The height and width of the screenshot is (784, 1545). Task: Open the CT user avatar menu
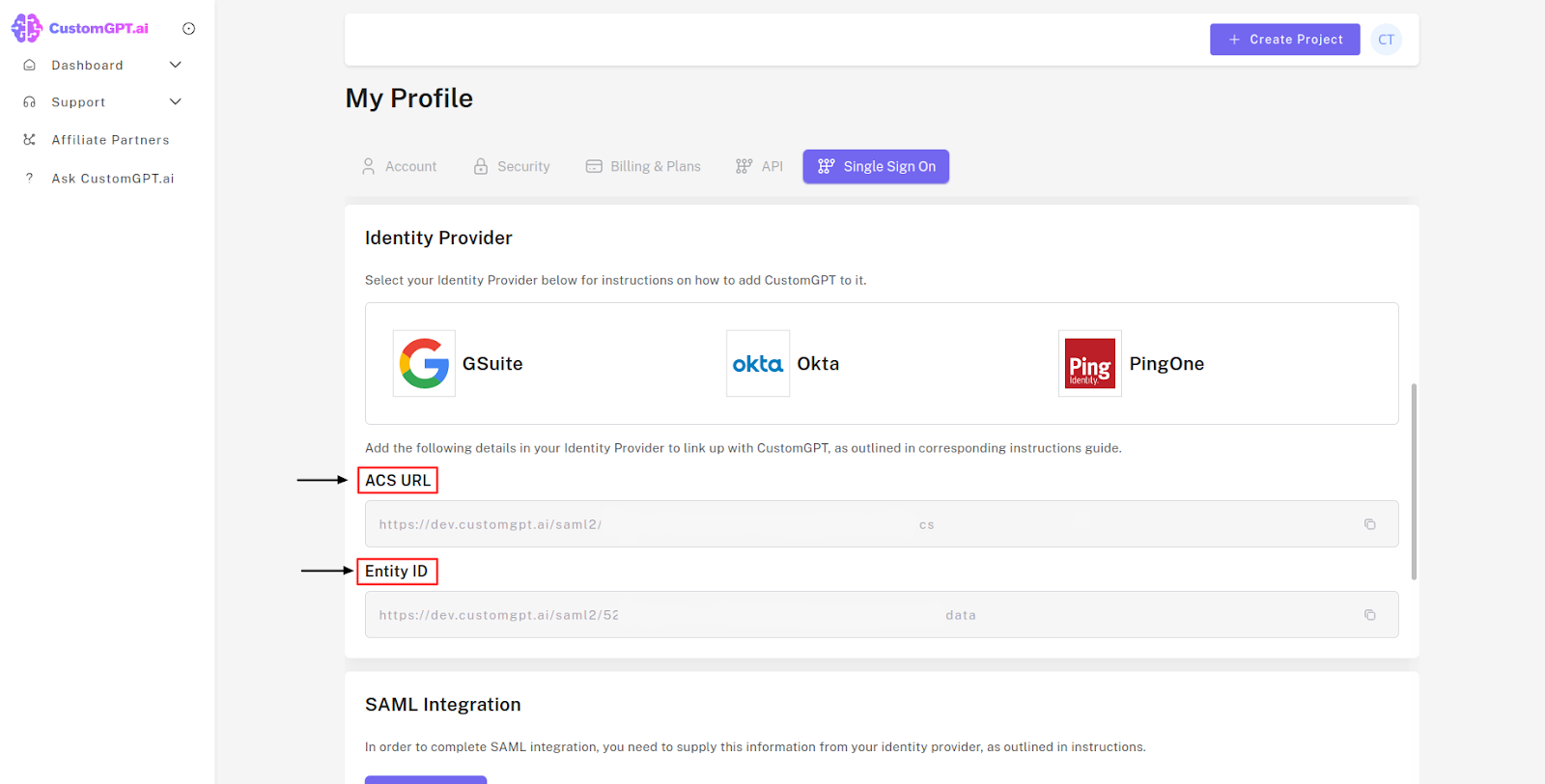point(1387,40)
